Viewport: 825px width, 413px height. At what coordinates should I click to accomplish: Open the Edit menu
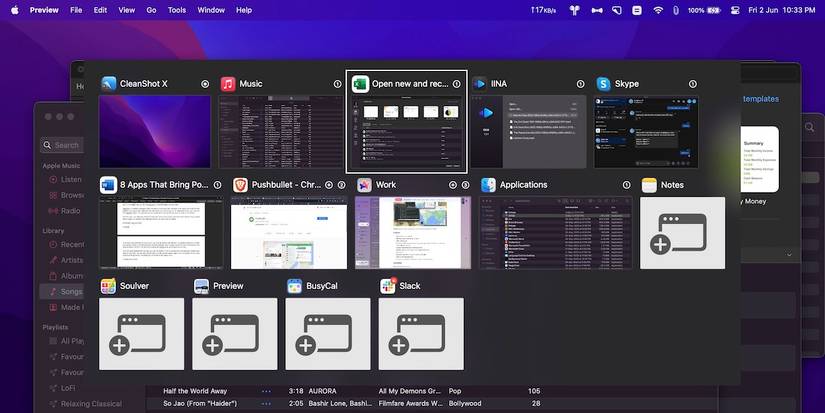pos(100,10)
